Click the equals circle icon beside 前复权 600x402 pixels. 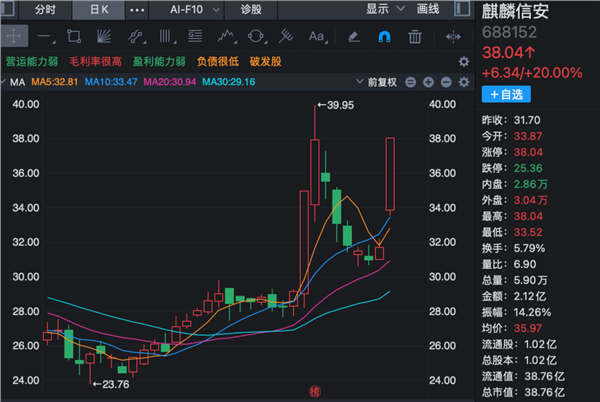click(x=411, y=82)
